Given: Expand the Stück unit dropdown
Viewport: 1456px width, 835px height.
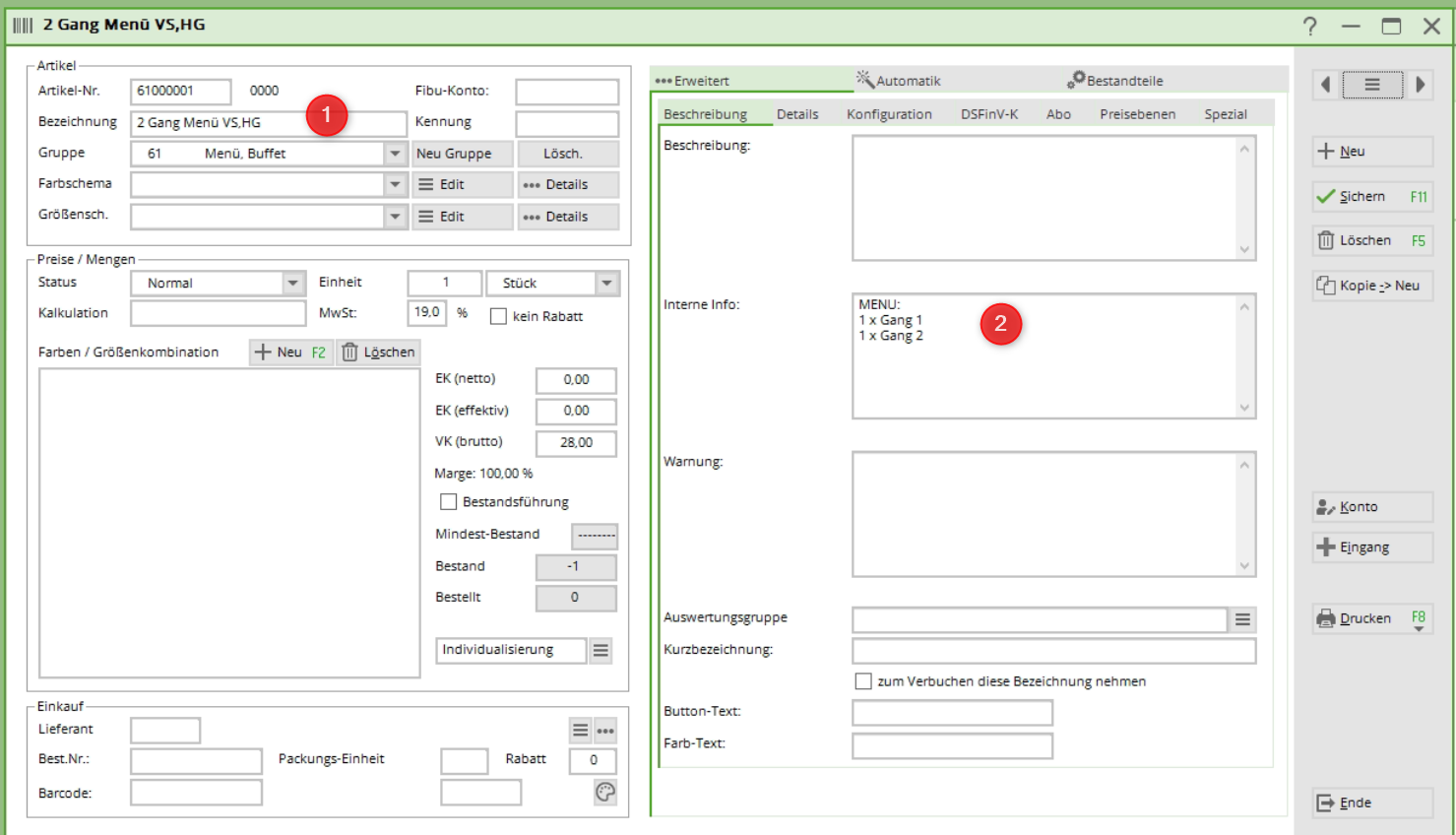Looking at the screenshot, I should [x=606, y=283].
